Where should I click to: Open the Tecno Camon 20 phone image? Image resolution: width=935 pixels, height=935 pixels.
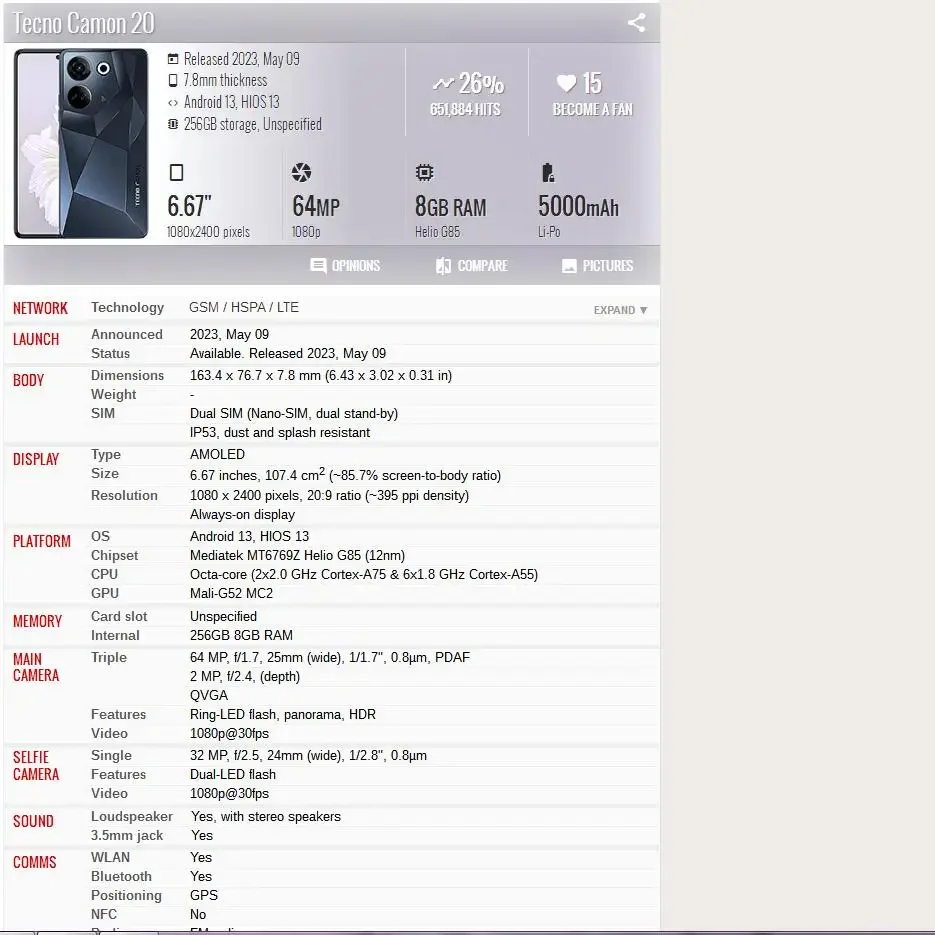click(x=81, y=144)
